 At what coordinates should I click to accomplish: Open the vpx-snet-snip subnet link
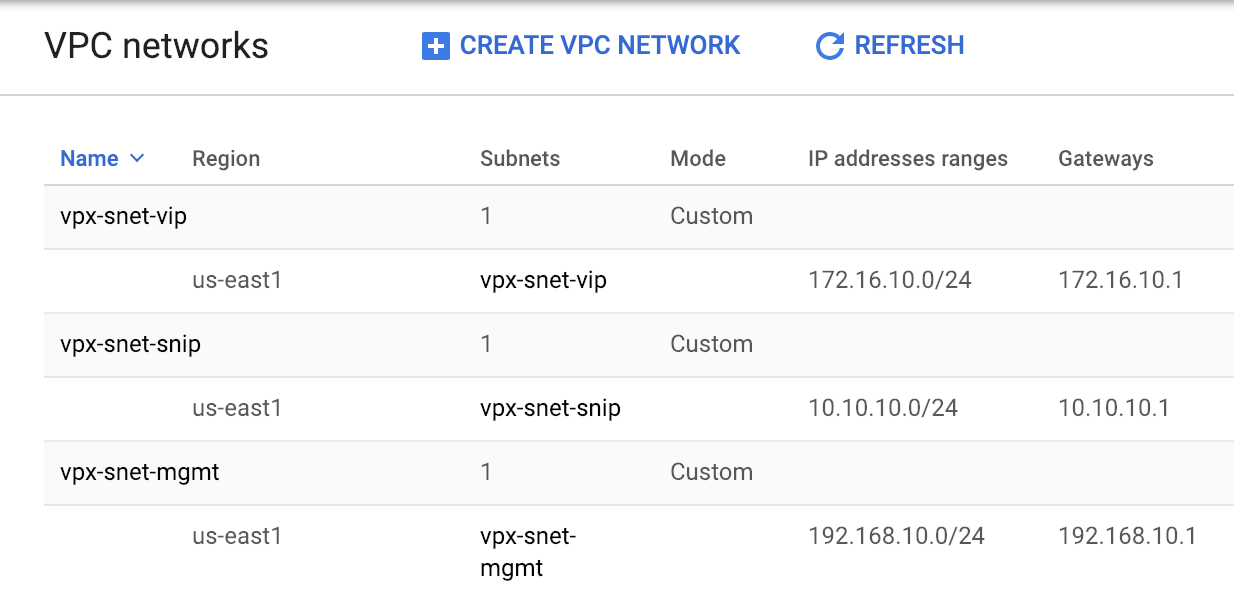pos(550,408)
